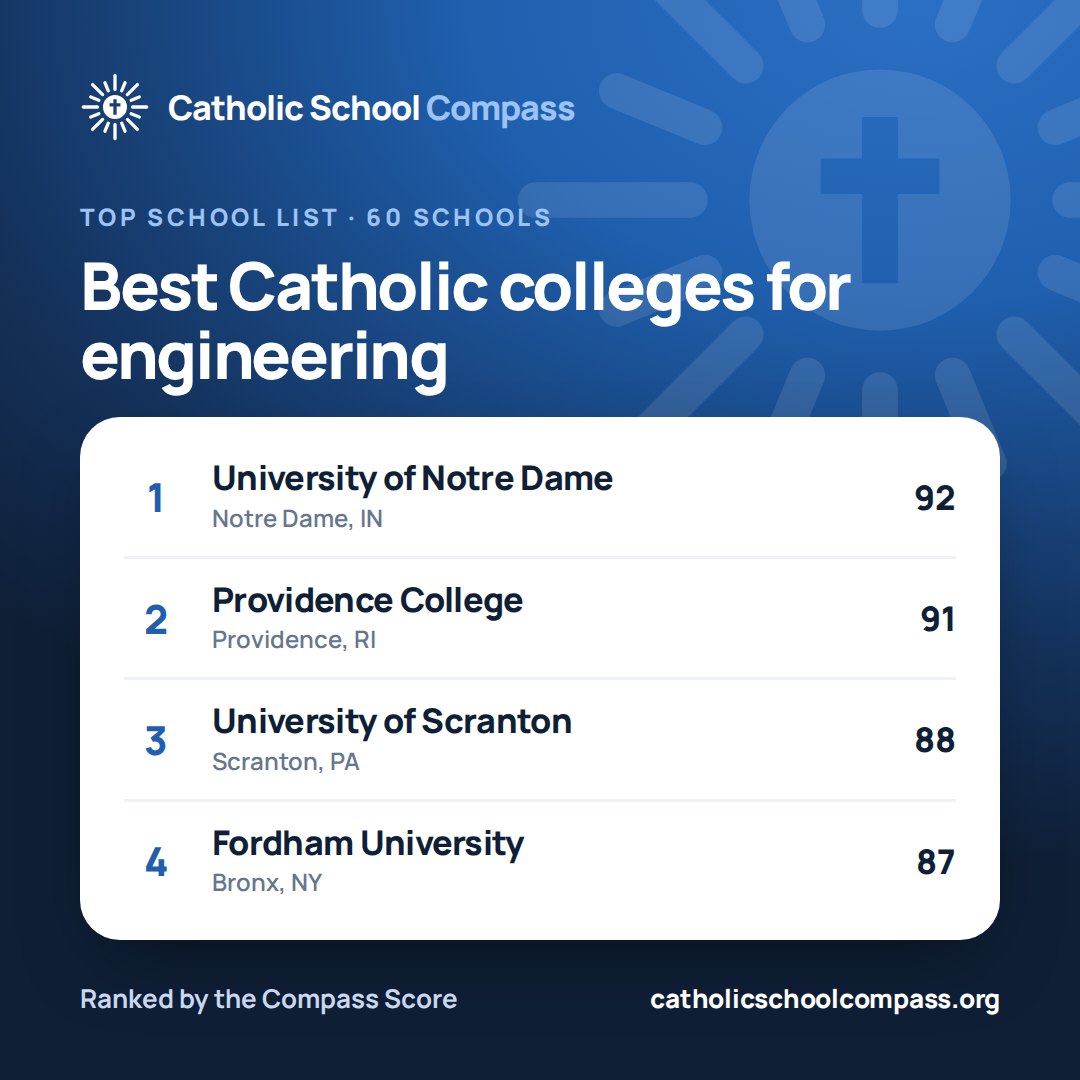Open the Catholic School Compass brand name

pyautogui.click(x=371, y=109)
